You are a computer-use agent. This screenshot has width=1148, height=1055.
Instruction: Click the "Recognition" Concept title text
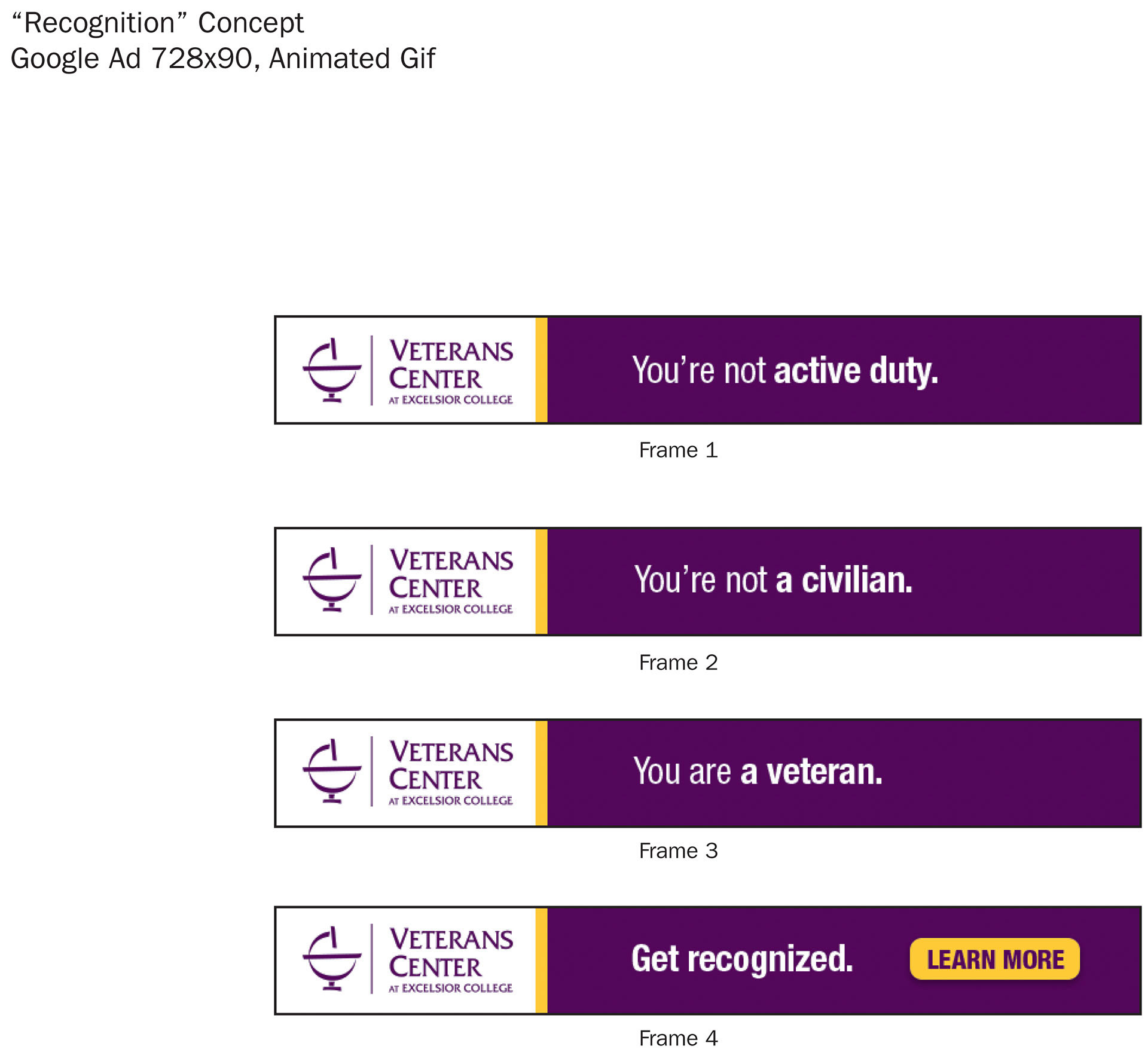coord(158,23)
